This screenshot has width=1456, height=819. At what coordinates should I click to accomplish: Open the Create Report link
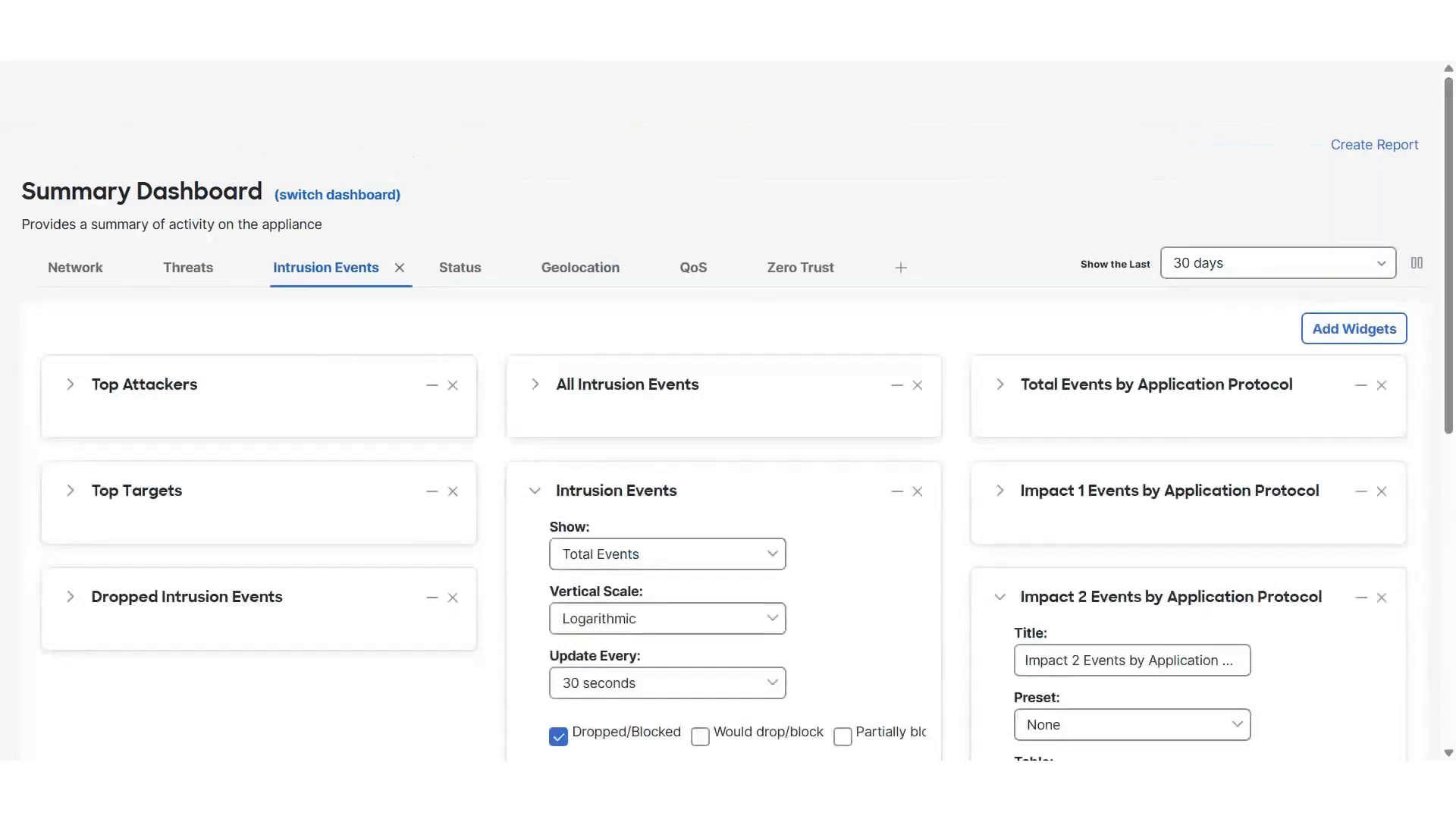(x=1374, y=145)
